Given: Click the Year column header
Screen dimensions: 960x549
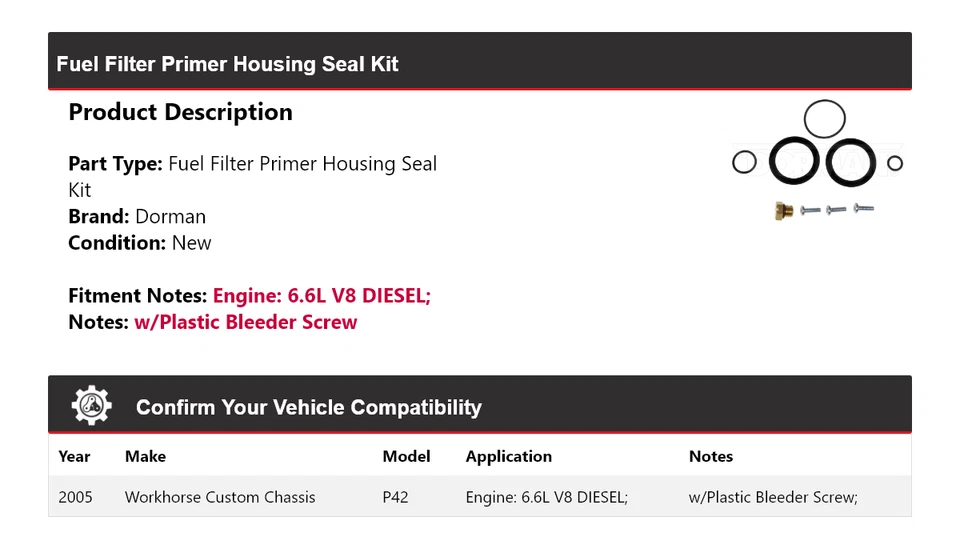Looking at the screenshot, I should pyautogui.click(x=74, y=456).
